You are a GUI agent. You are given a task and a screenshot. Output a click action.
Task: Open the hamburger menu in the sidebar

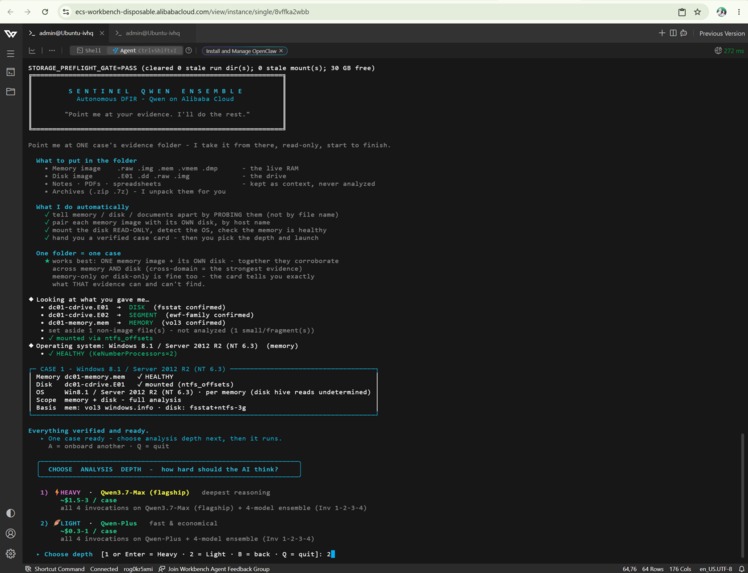click(x=10, y=53)
